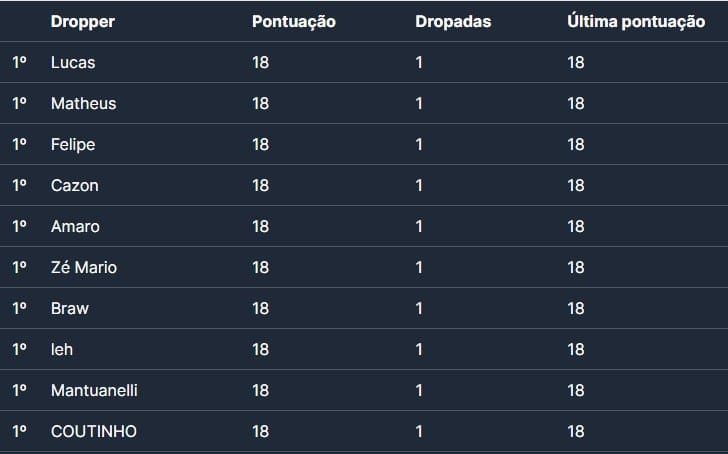This screenshot has height=454, width=728.
Task: Select the Pontuação value in Mantuanelli's row
Action: (x=261, y=391)
